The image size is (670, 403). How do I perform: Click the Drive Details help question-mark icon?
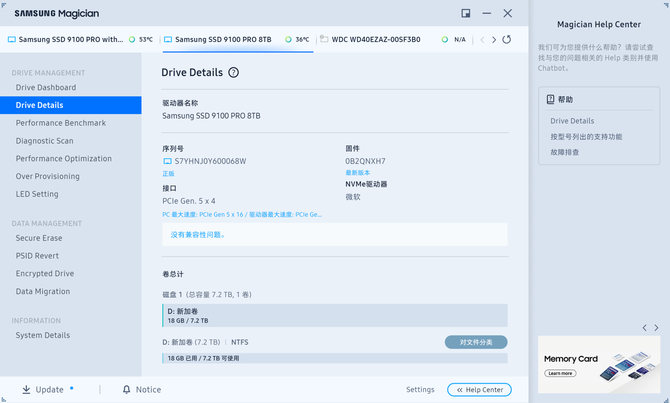pyautogui.click(x=233, y=73)
